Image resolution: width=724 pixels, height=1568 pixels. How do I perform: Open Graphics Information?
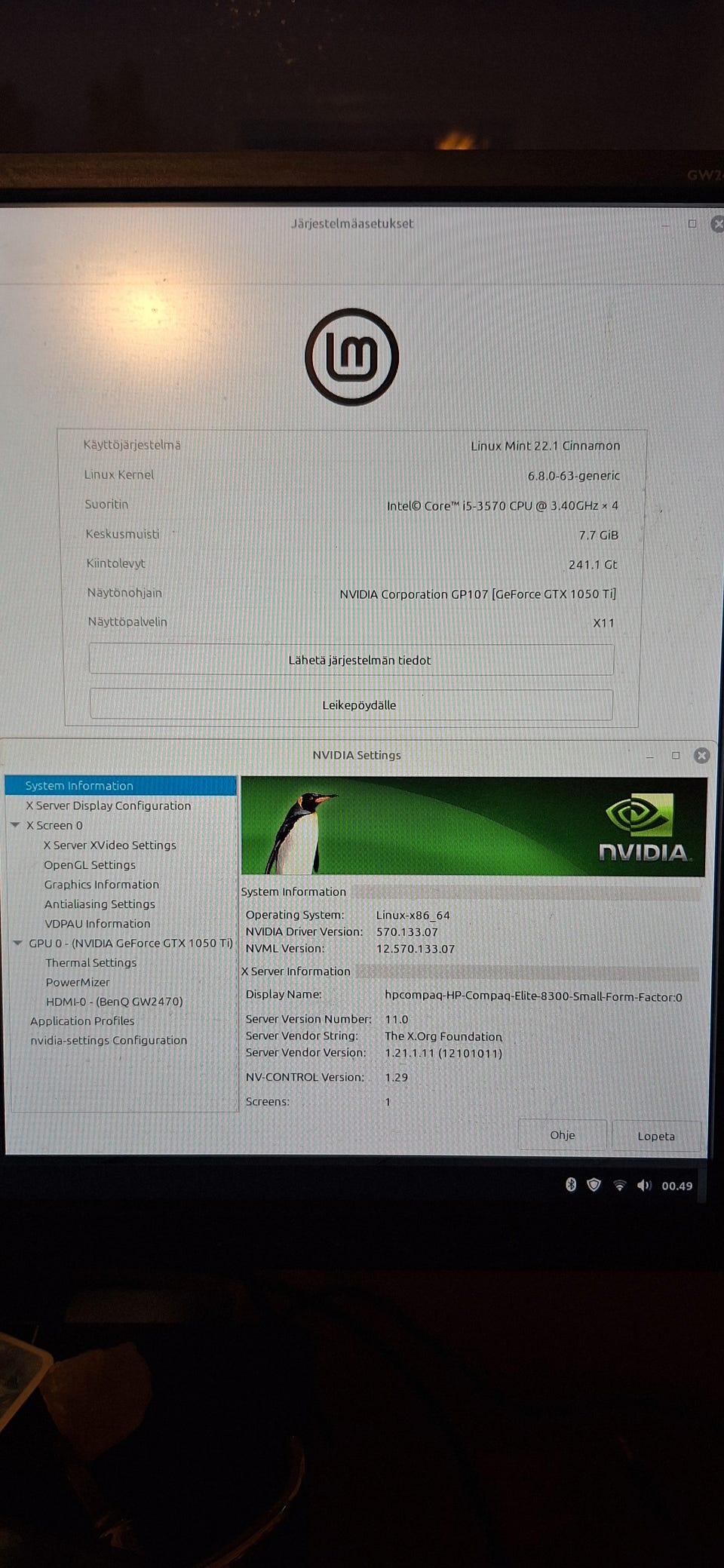tap(102, 884)
